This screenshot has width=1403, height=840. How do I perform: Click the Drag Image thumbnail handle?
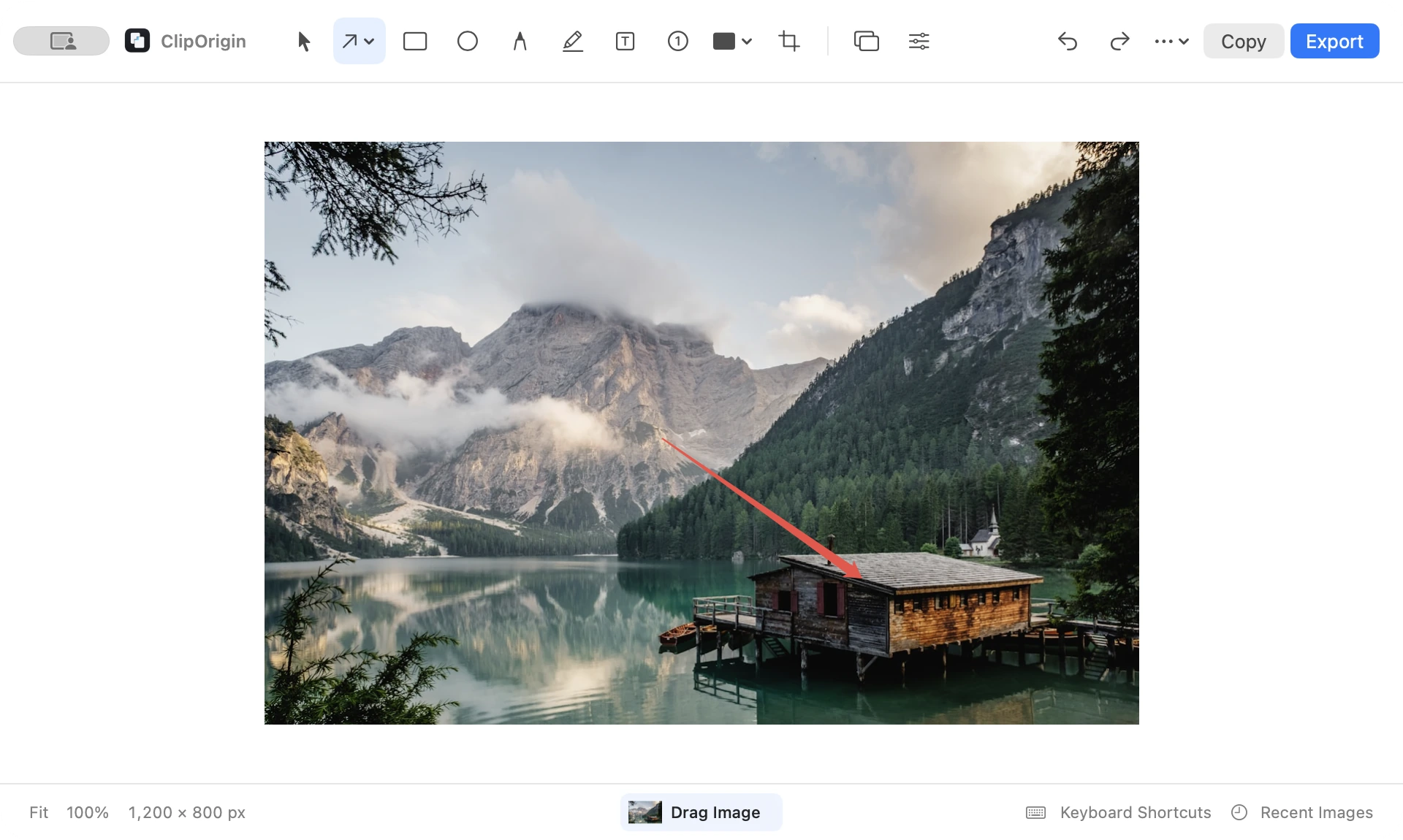[x=701, y=812]
